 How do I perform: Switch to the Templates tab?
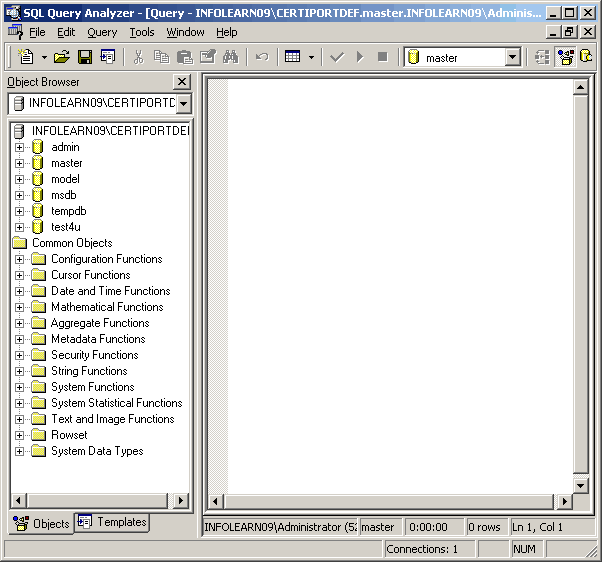point(112,522)
